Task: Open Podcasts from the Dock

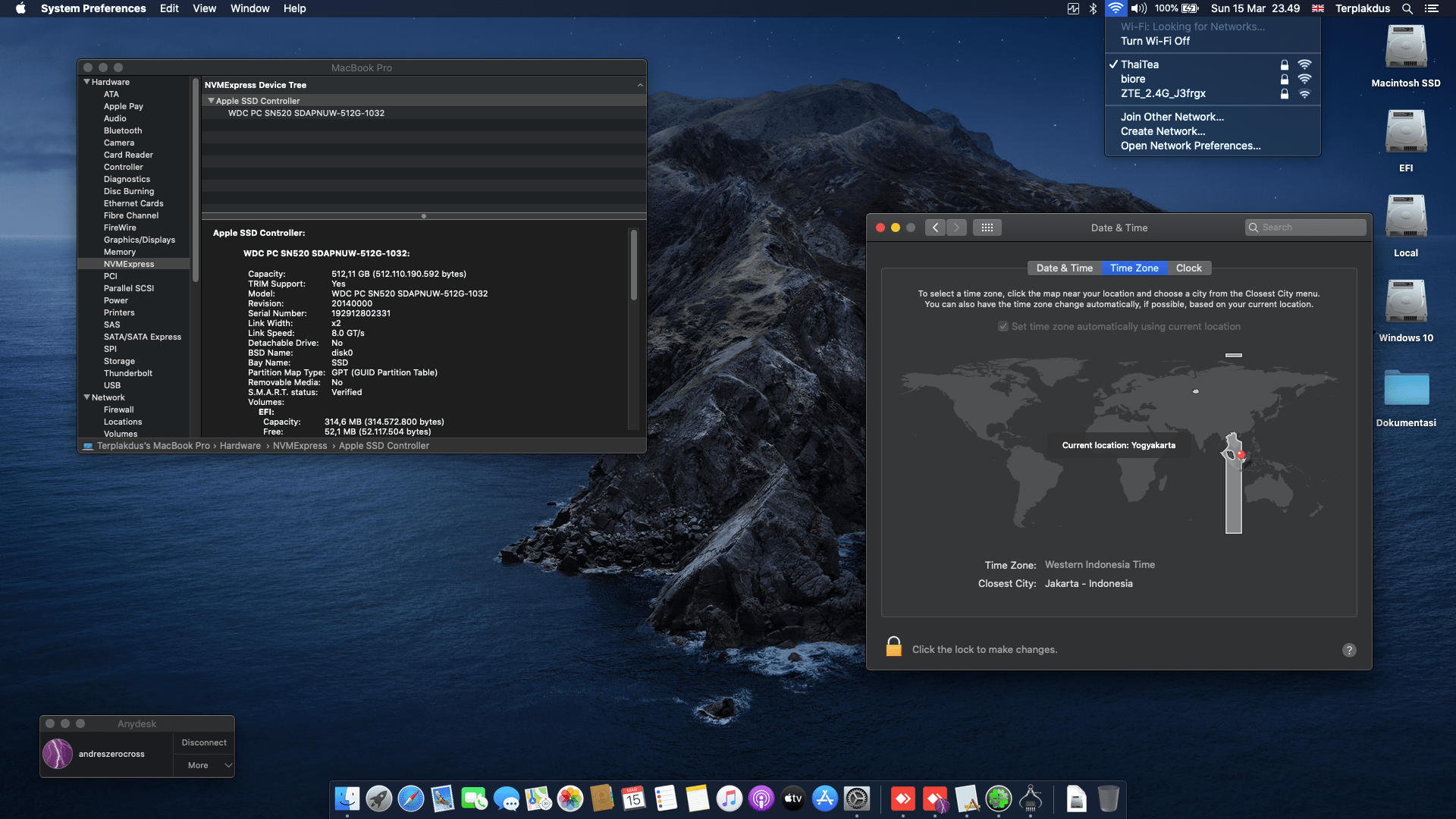Action: tap(761, 799)
